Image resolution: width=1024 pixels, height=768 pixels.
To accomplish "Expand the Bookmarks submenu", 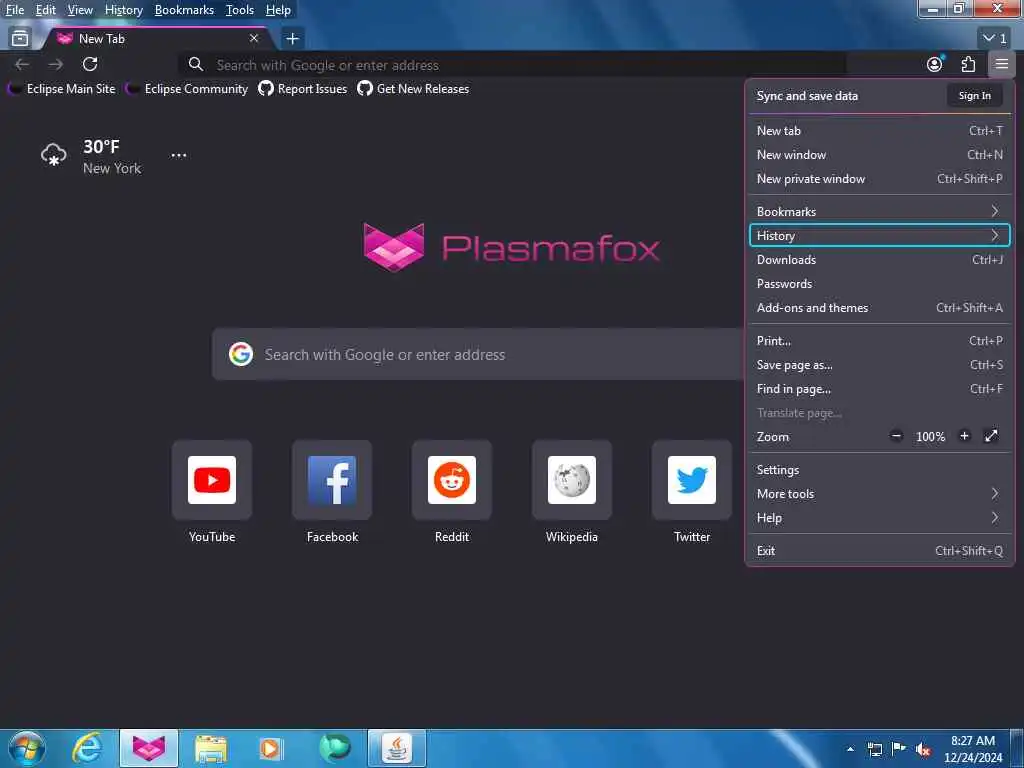I will 880,212.
